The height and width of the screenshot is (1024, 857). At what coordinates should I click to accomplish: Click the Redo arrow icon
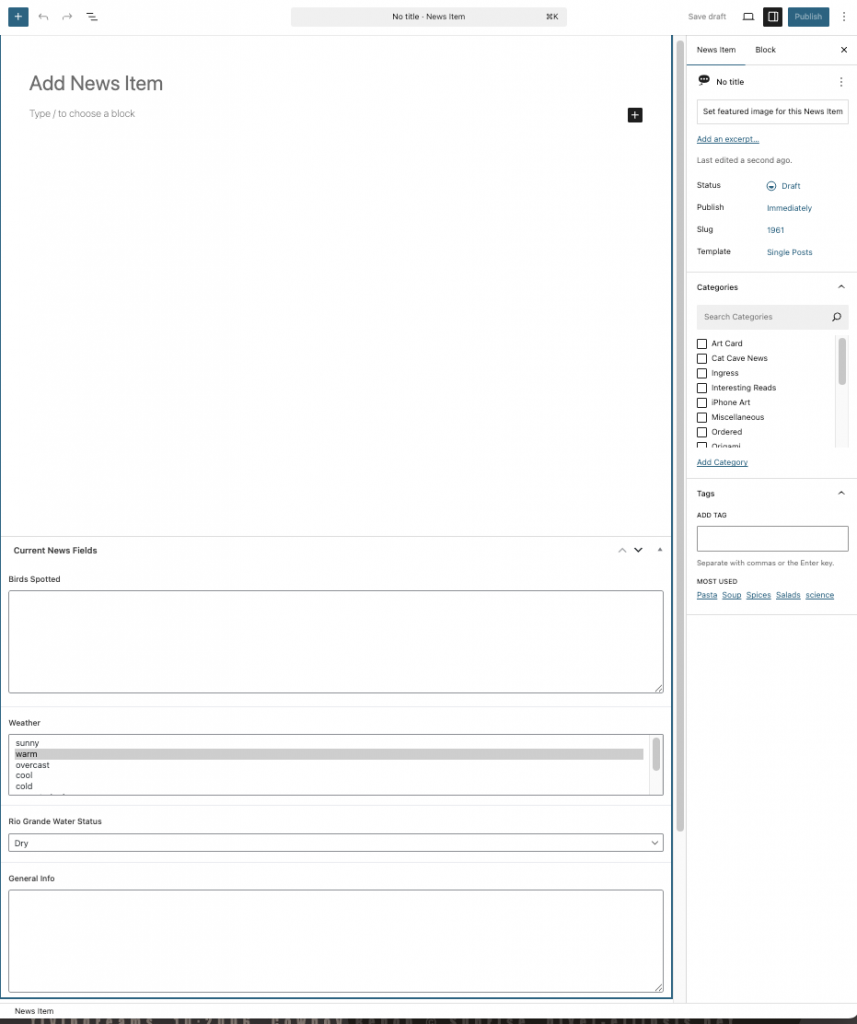tap(67, 17)
